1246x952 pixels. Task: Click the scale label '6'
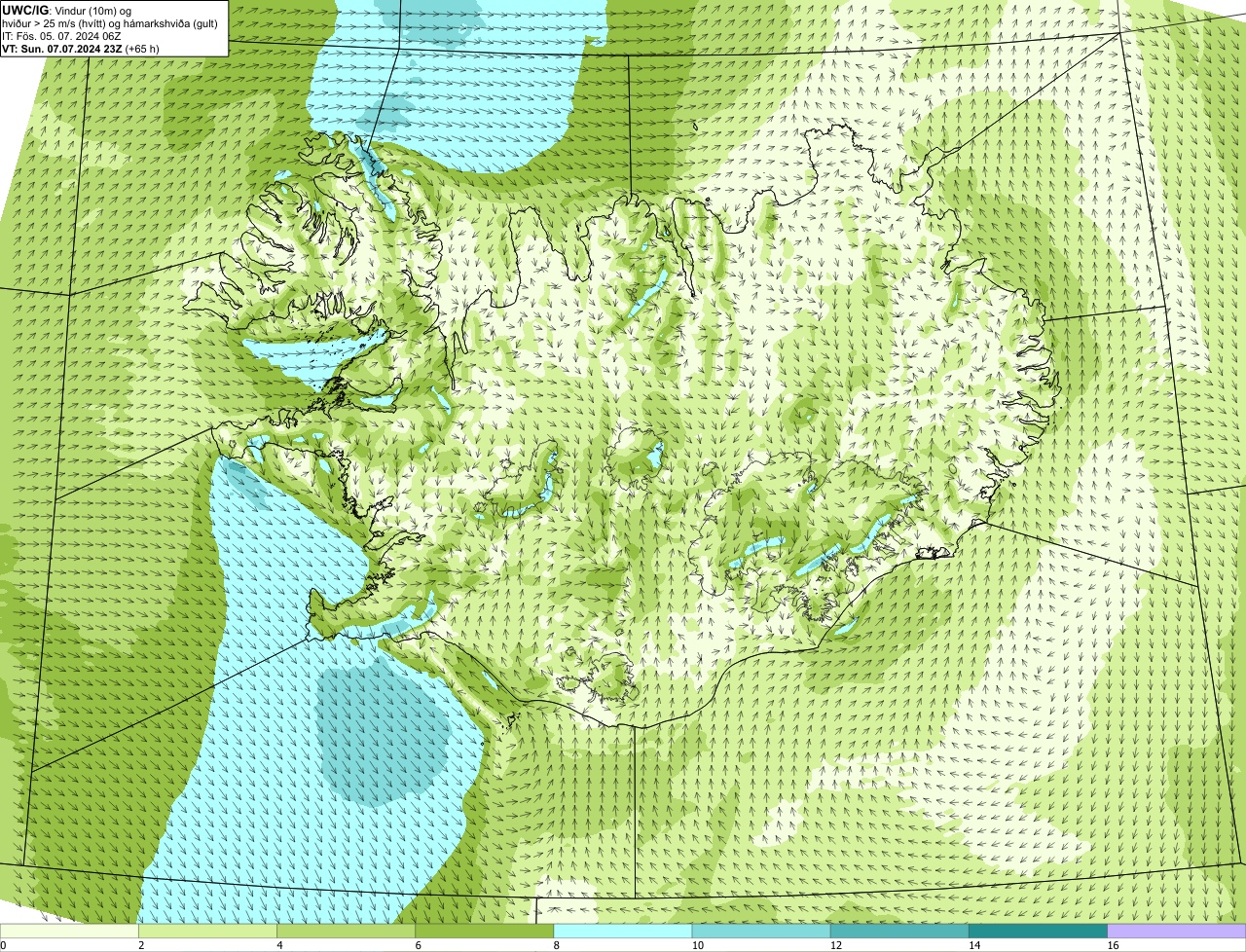coord(419,945)
